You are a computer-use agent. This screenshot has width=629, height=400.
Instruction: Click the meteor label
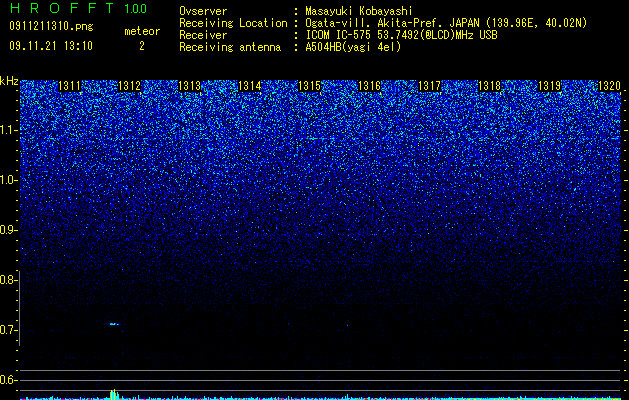point(142,31)
